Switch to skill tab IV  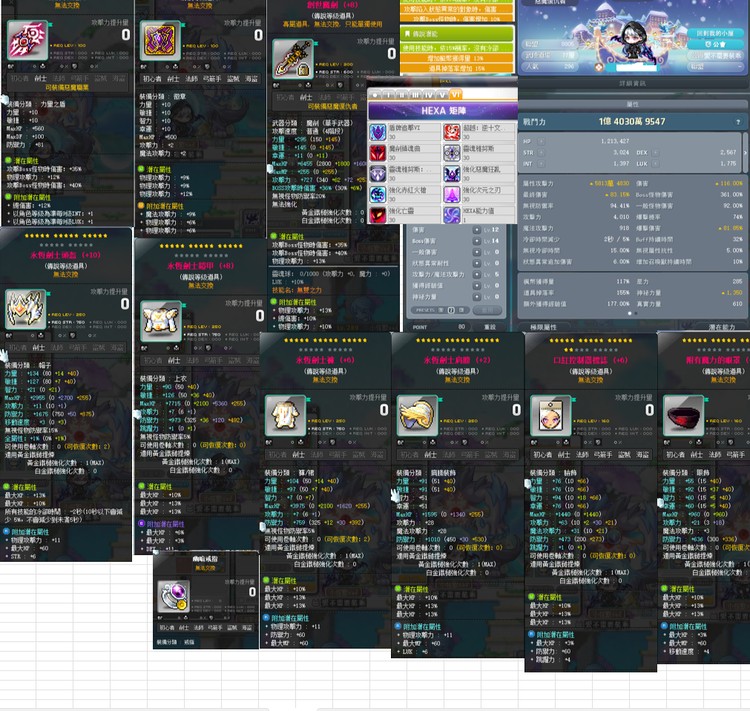pyautogui.click(x=429, y=95)
